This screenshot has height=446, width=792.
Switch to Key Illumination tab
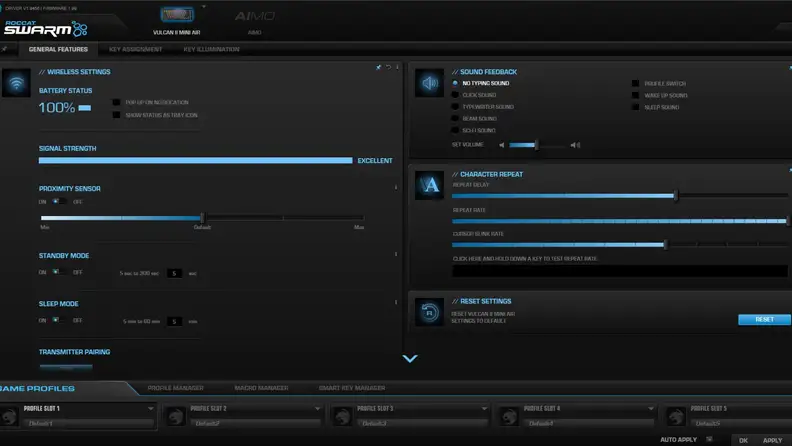(x=211, y=49)
